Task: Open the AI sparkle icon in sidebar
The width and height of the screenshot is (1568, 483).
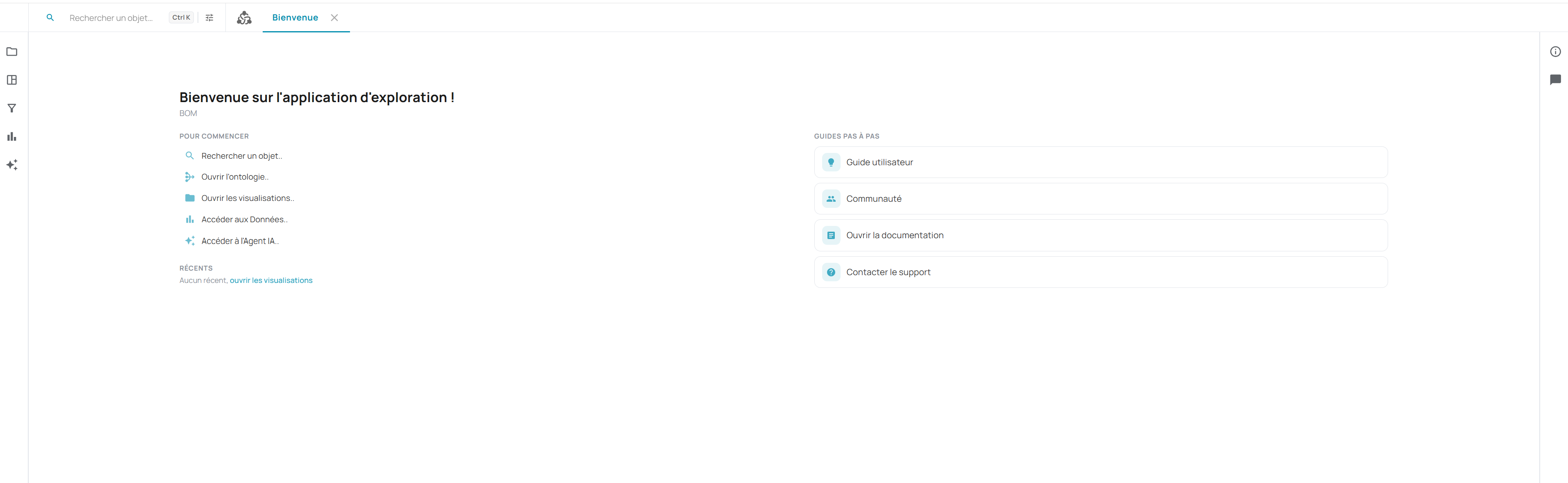Action: [11, 165]
